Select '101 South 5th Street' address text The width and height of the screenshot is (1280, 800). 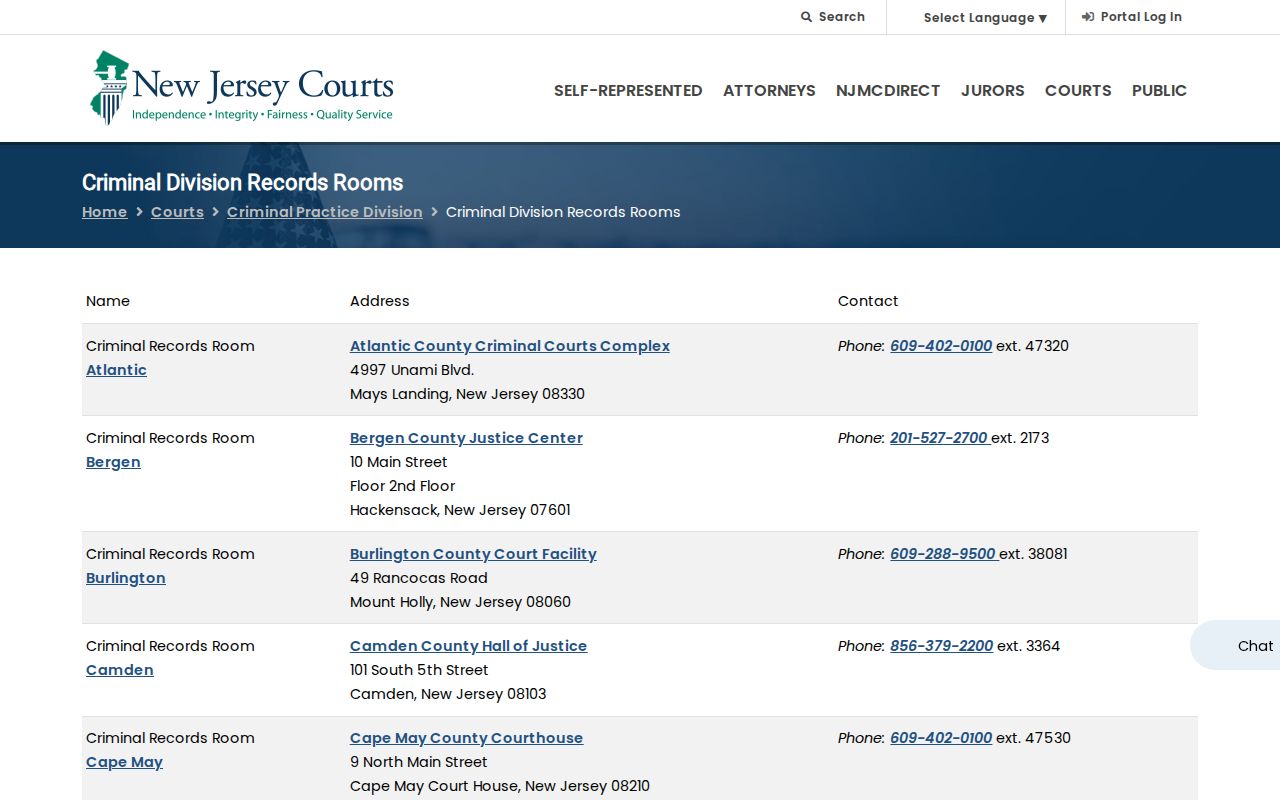pos(419,670)
